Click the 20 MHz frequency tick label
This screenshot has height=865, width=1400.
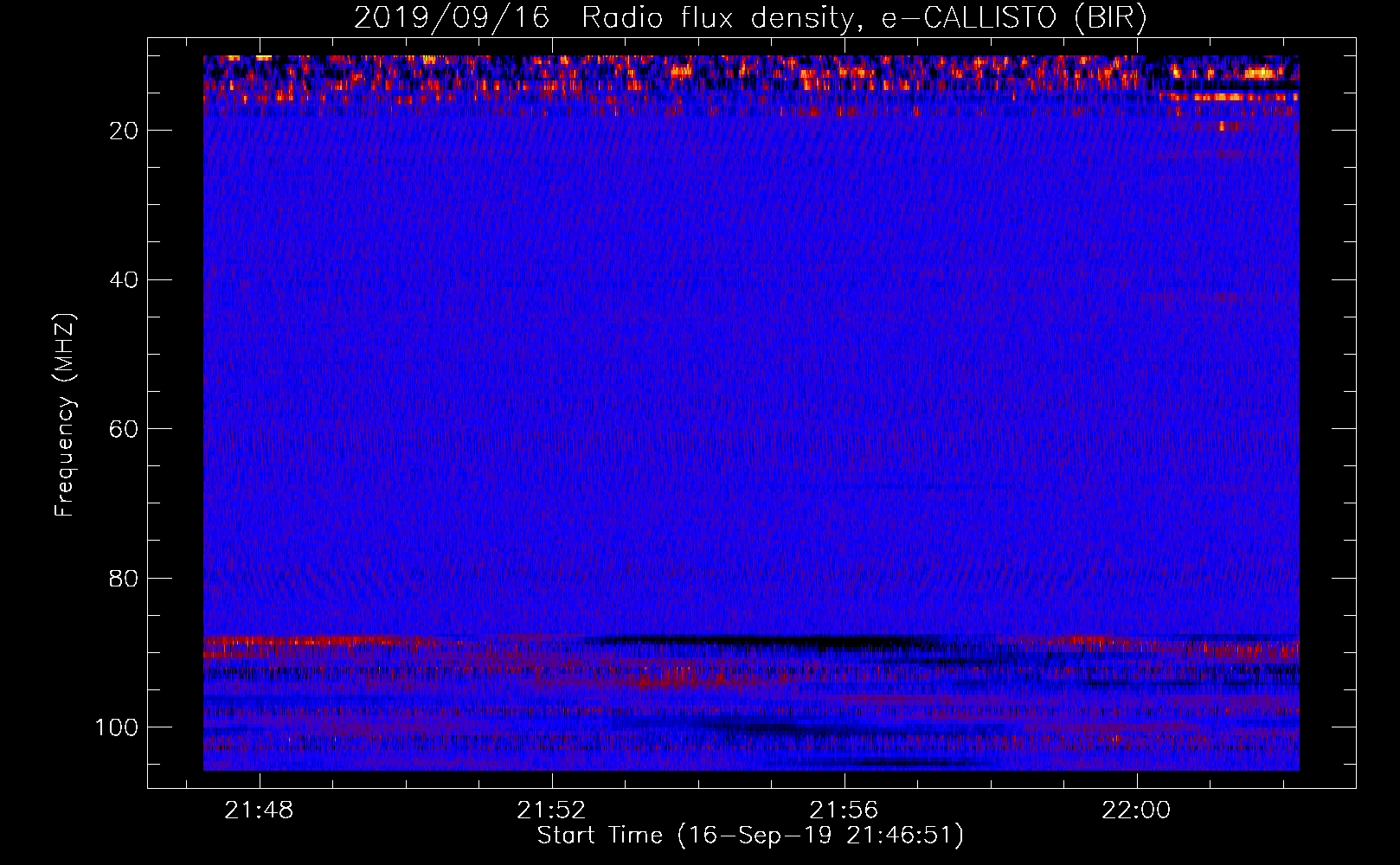click(125, 131)
